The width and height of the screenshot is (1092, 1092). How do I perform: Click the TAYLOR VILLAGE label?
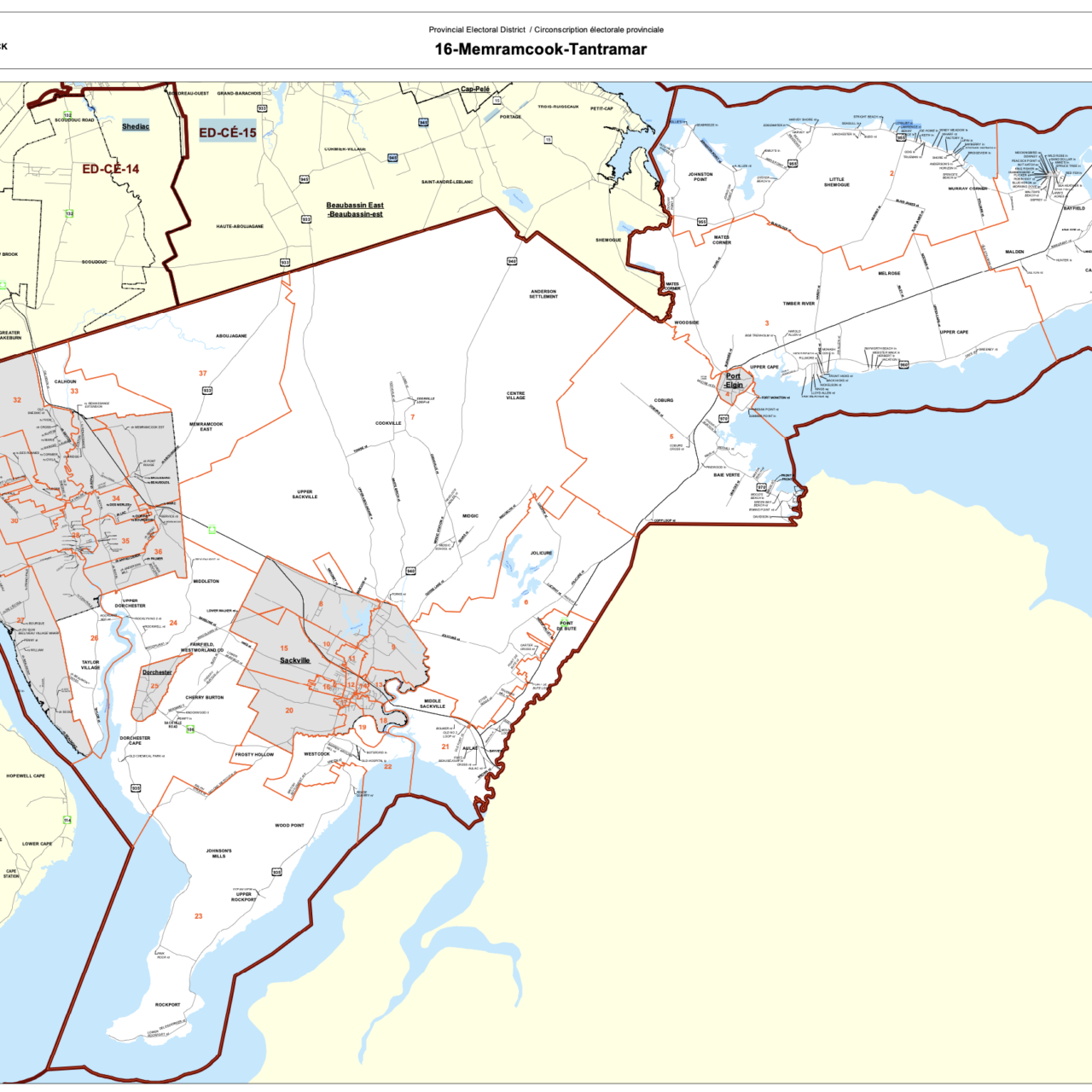click(90, 665)
